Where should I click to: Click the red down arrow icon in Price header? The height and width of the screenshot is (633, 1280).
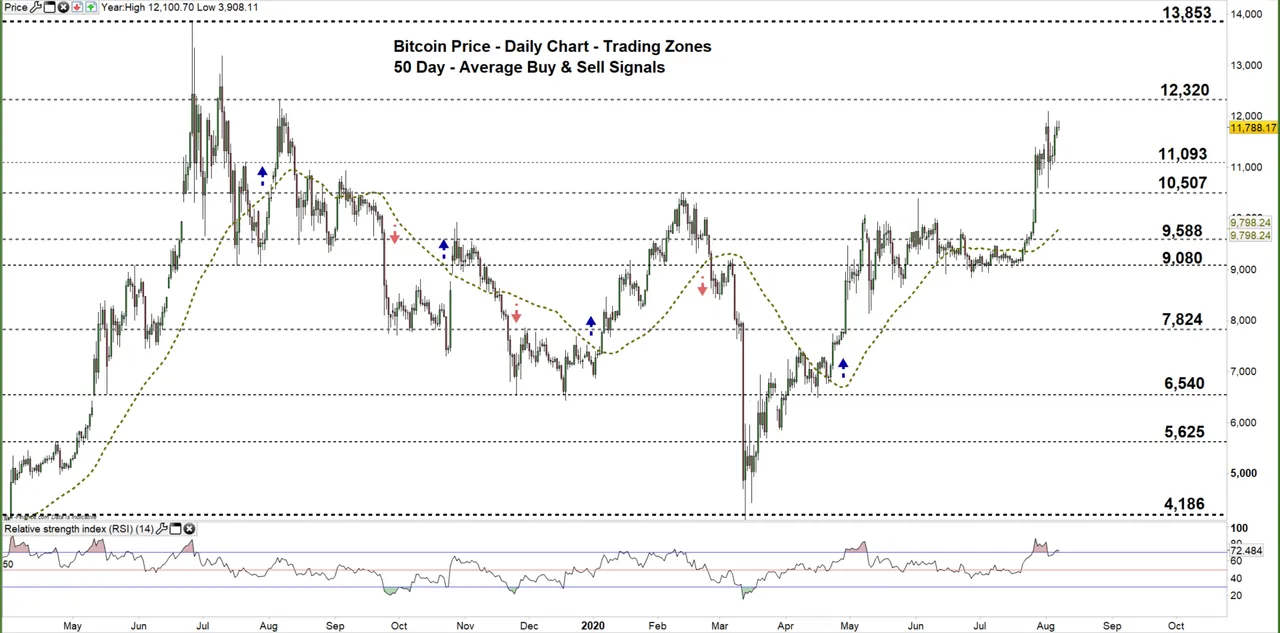77,7
